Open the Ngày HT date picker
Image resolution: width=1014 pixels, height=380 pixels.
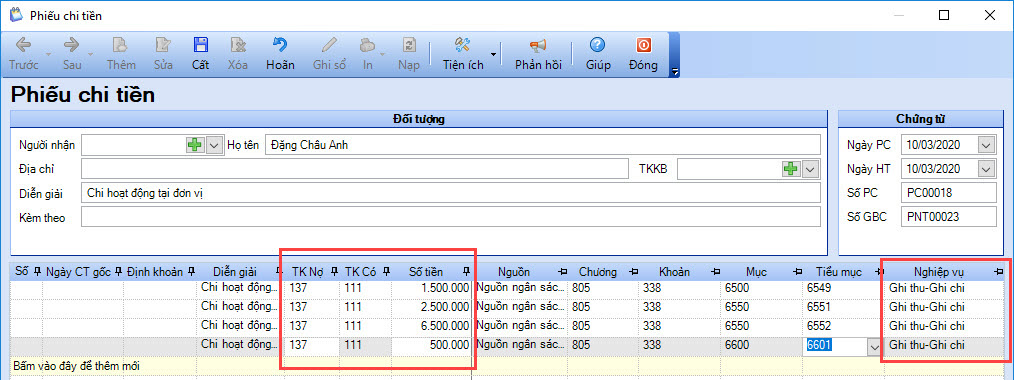tap(986, 169)
